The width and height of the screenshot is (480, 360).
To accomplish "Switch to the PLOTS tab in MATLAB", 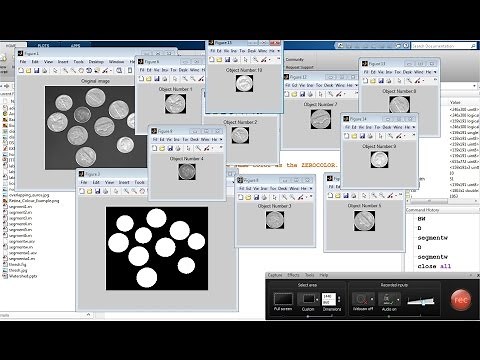I will [x=43, y=46].
